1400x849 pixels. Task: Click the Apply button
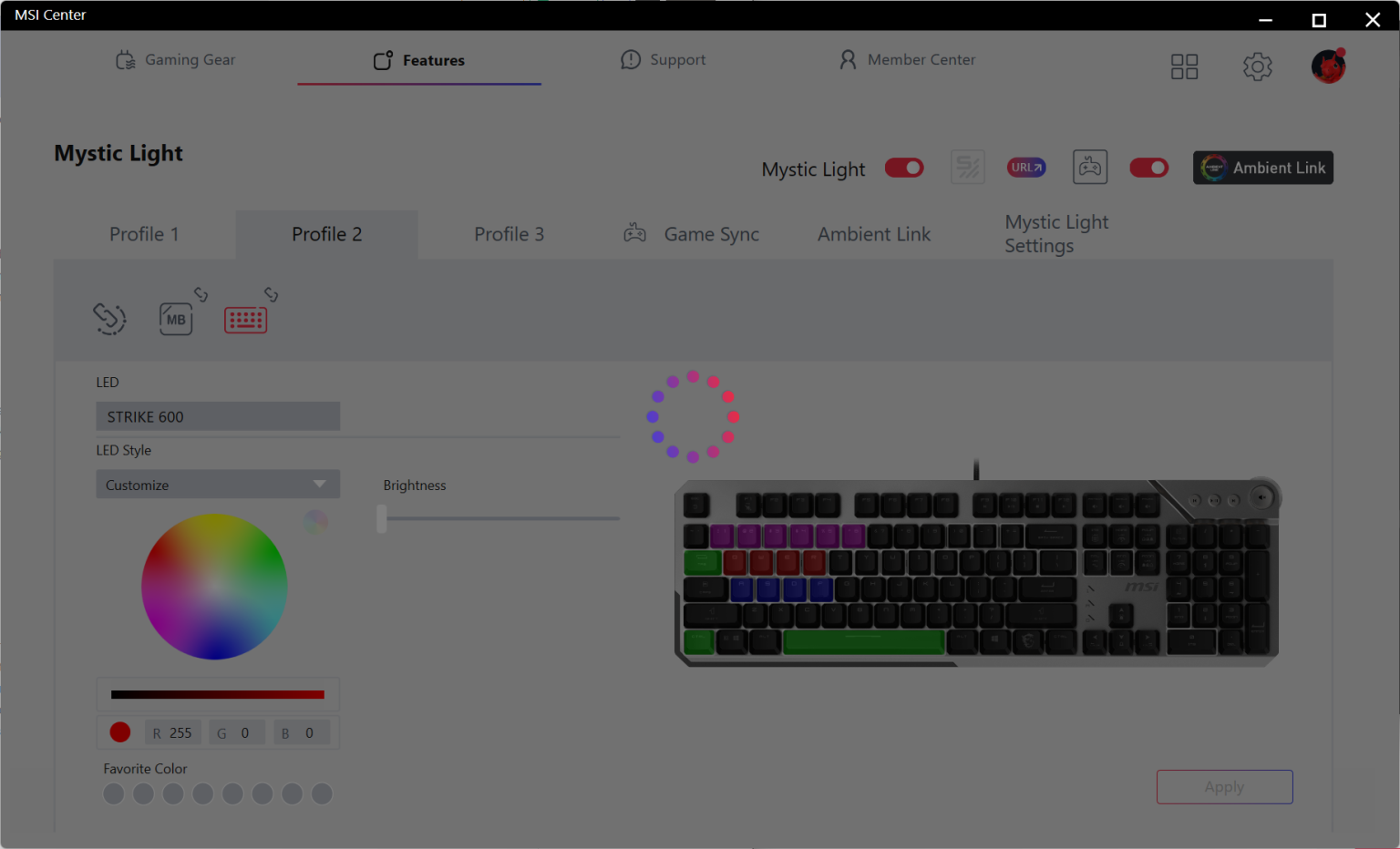coord(1225,787)
